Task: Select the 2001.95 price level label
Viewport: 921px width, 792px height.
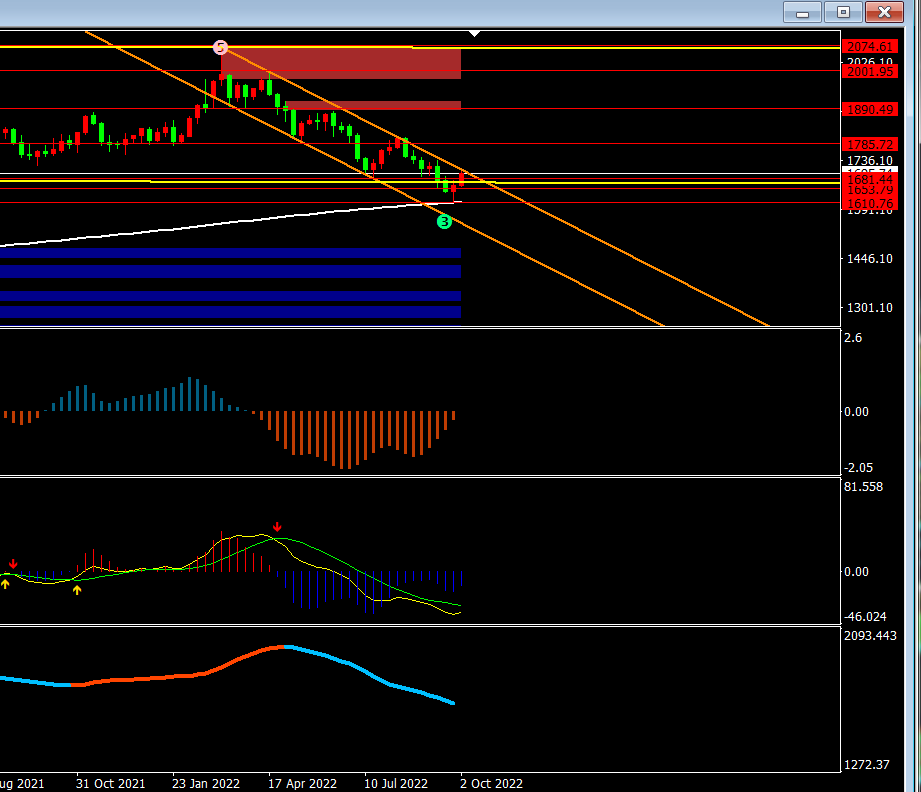Action: coord(870,72)
